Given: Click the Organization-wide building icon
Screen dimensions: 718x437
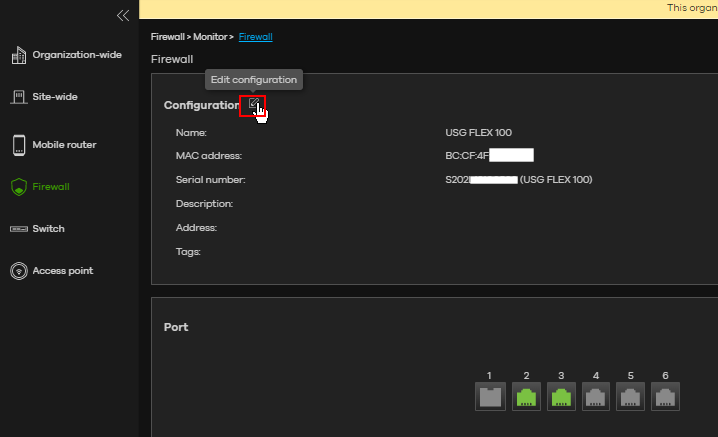Looking at the screenshot, I should point(18,55).
